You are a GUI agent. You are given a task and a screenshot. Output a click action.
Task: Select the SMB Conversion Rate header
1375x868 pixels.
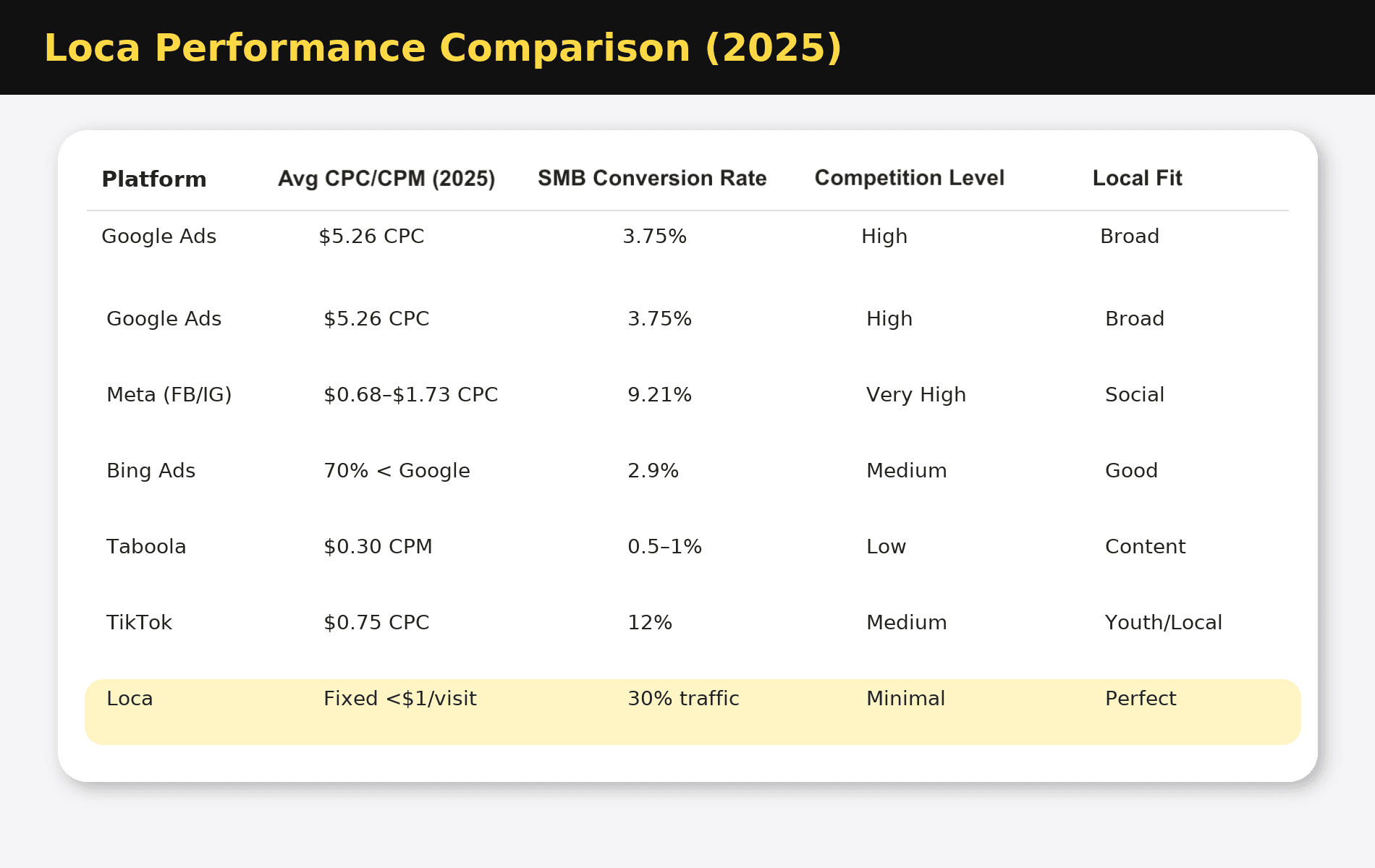[652, 179]
